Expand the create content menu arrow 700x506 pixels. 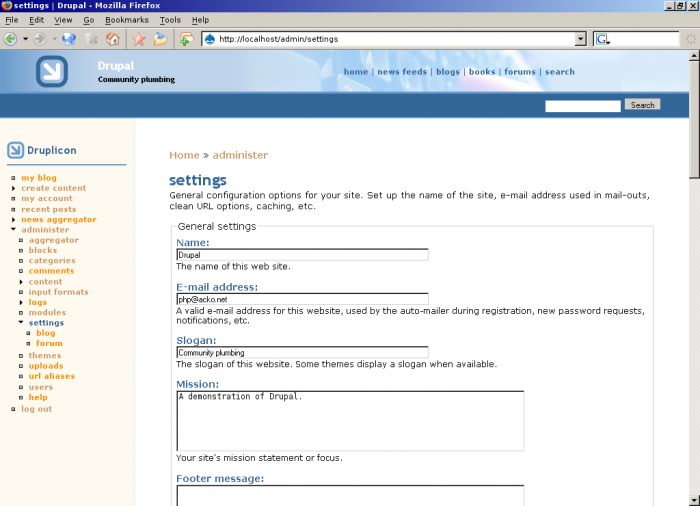(13, 188)
